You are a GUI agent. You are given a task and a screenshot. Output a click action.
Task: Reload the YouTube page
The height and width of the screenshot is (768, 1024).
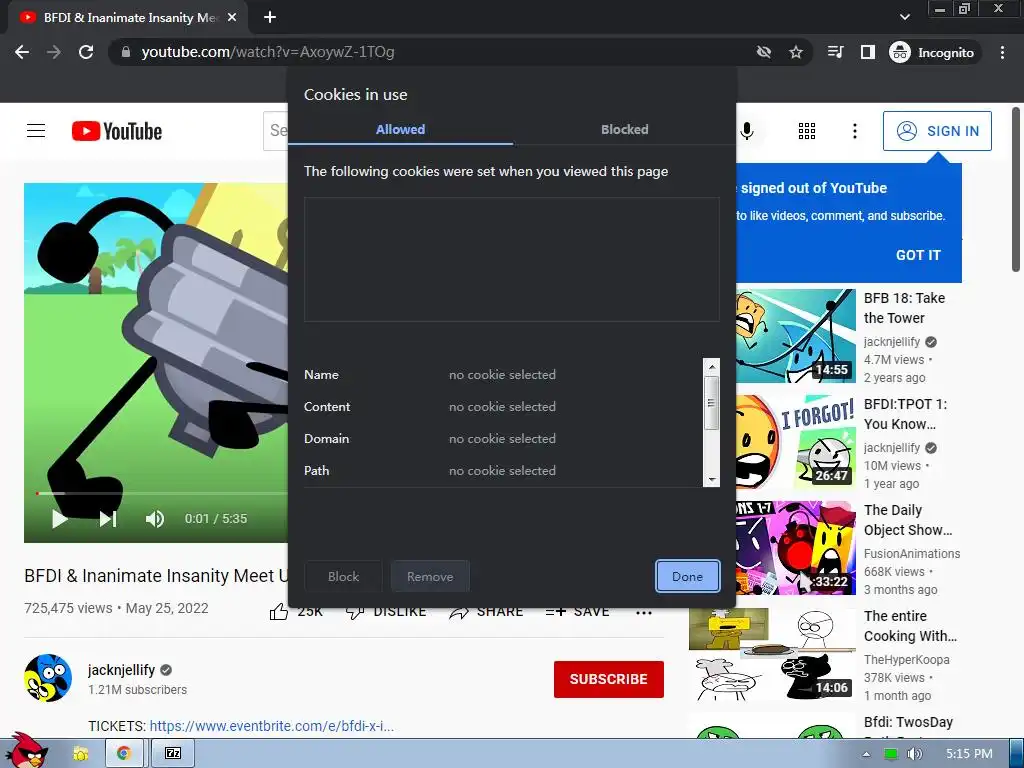(x=86, y=52)
